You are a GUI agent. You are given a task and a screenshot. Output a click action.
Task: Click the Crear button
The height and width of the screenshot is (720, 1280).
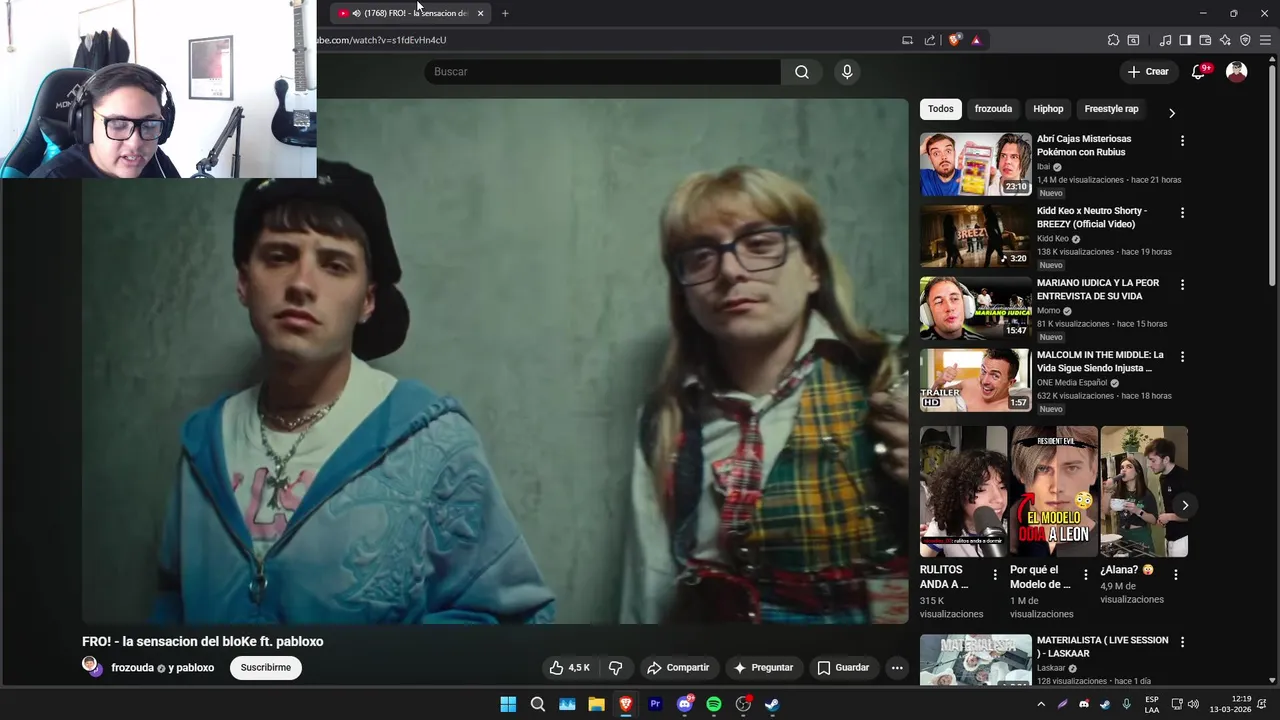tap(1148, 72)
